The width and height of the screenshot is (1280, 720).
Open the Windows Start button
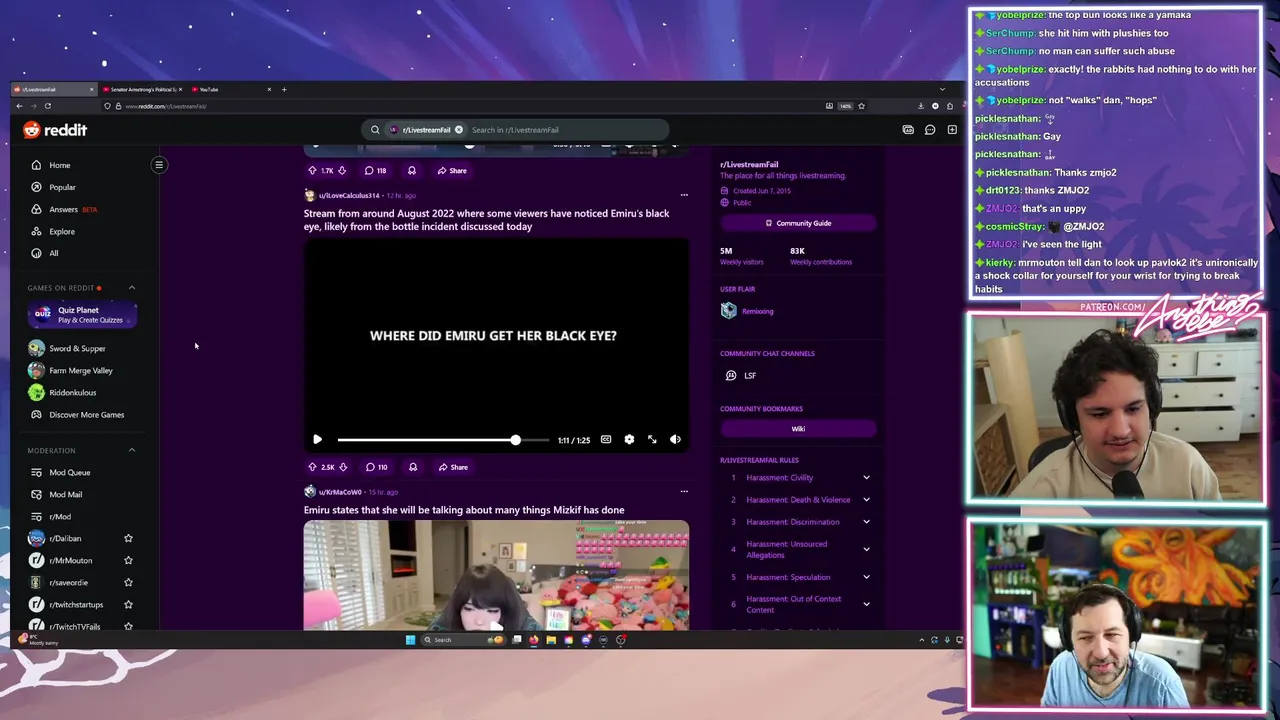tap(410, 640)
